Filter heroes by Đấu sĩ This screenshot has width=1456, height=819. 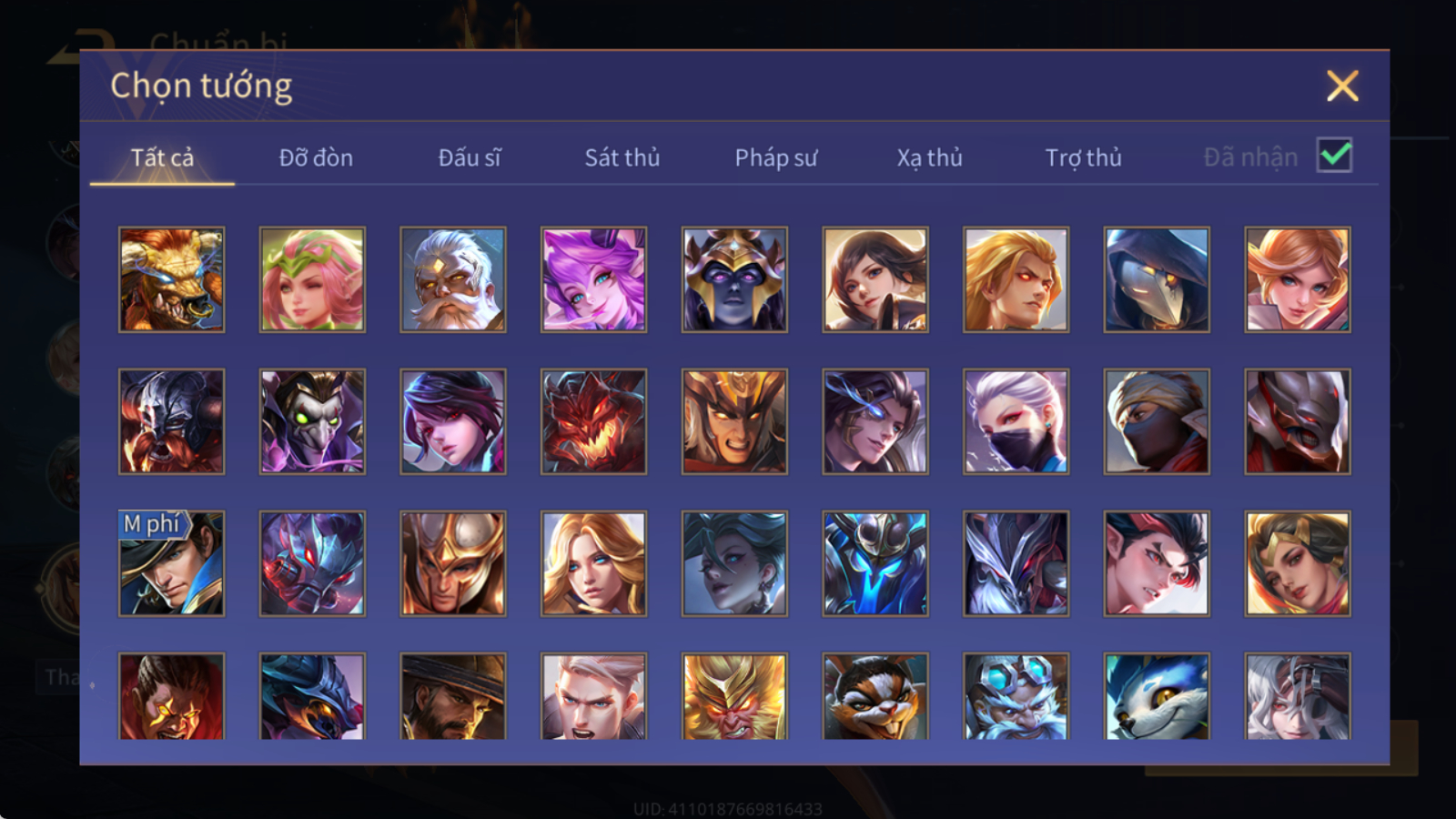[x=469, y=158]
